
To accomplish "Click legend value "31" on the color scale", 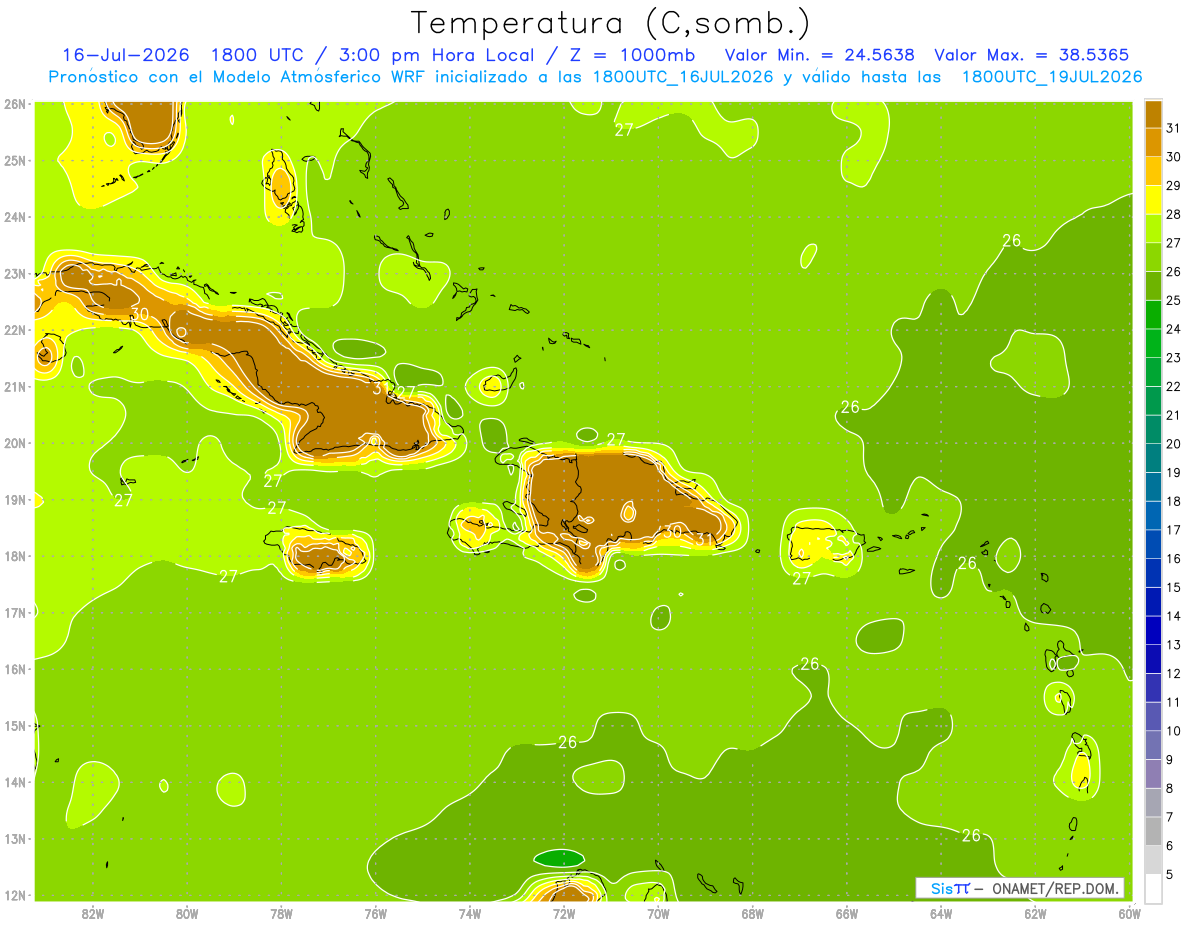I will click(1173, 128).
